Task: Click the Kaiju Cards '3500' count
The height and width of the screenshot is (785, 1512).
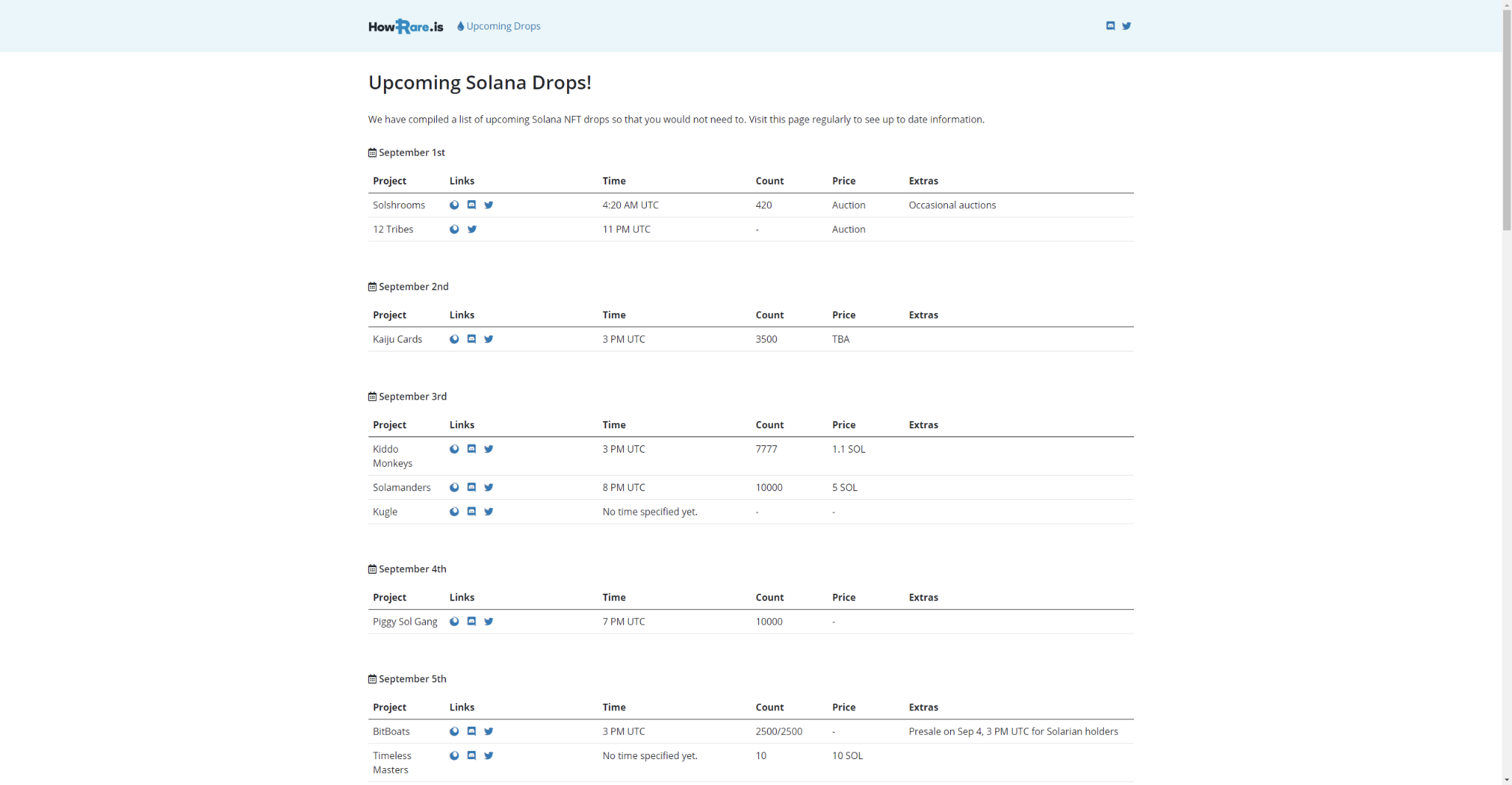Action: point(766,339)
